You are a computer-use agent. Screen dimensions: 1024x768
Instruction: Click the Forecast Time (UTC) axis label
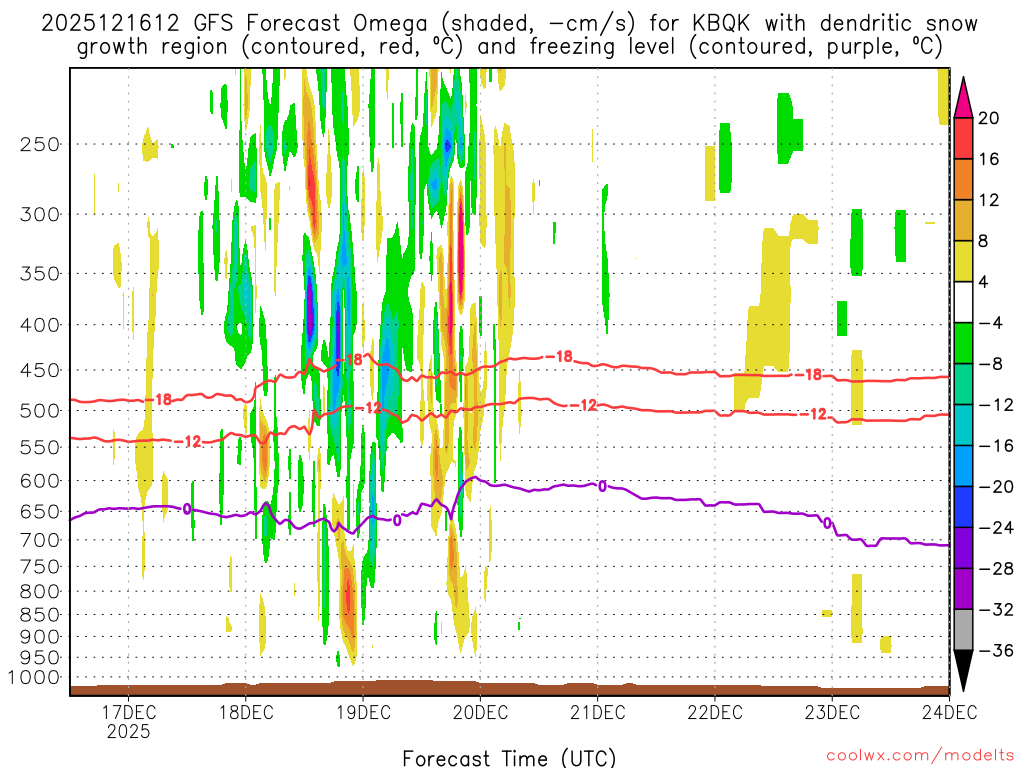[x=509, y=758]
